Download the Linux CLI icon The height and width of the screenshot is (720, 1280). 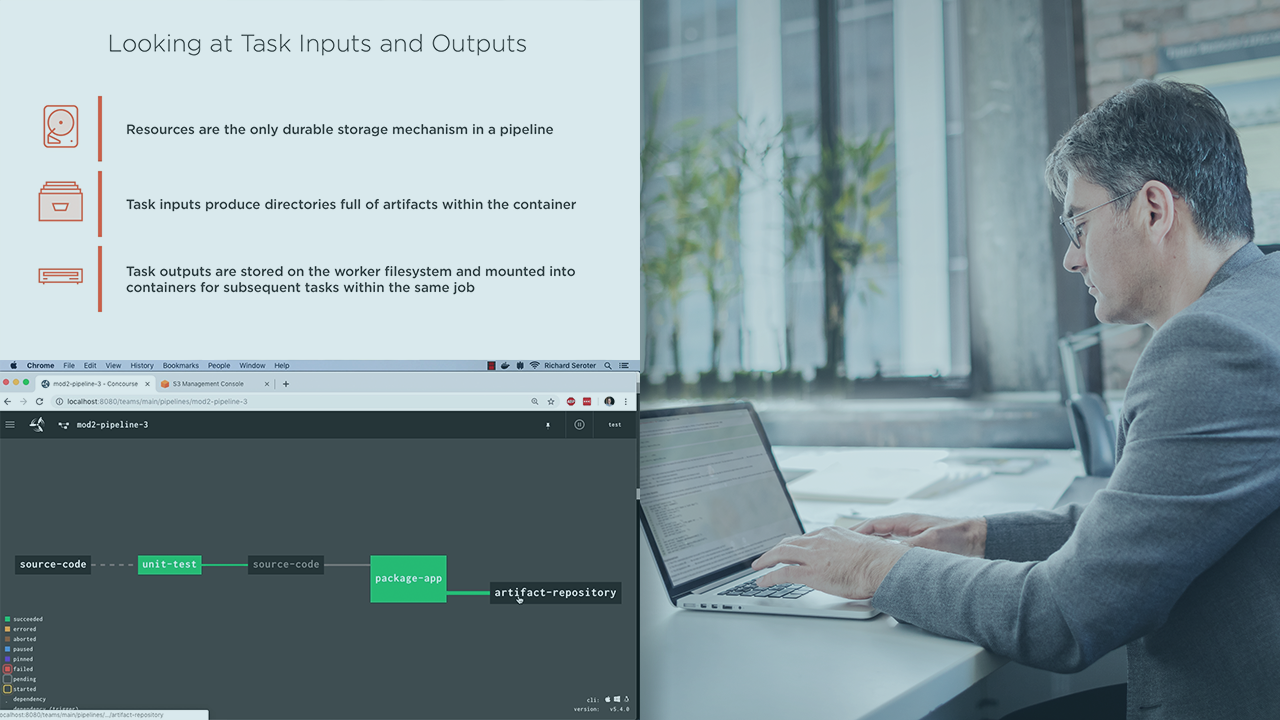(626, 699)
